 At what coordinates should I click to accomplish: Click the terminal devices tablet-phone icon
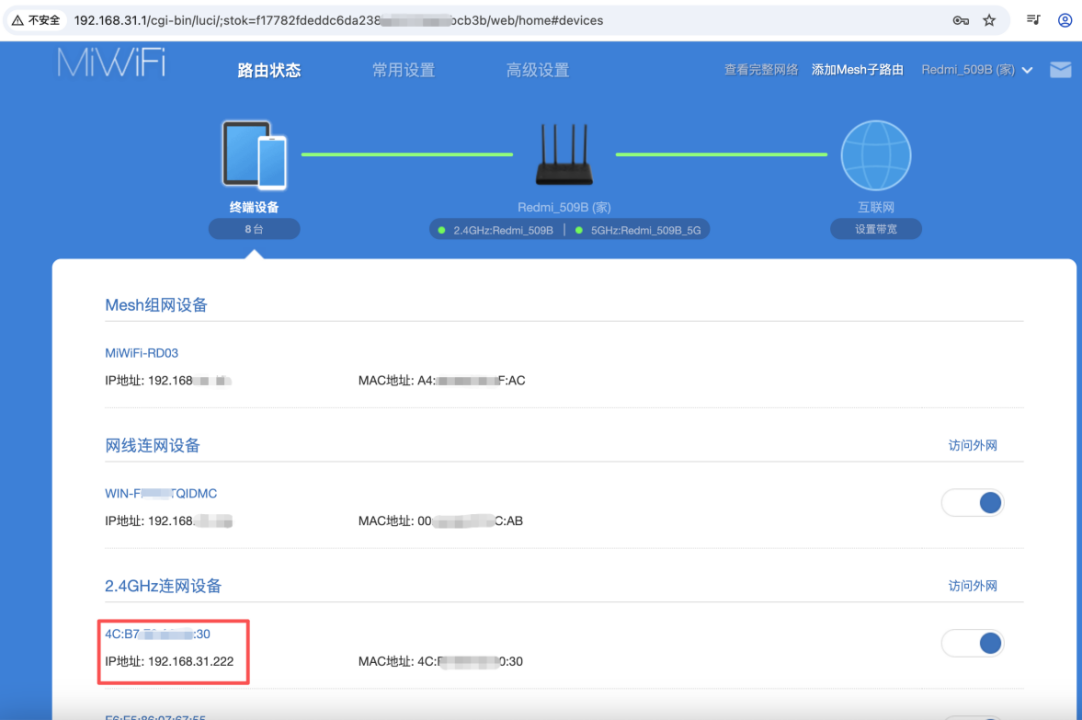point(254,155)
